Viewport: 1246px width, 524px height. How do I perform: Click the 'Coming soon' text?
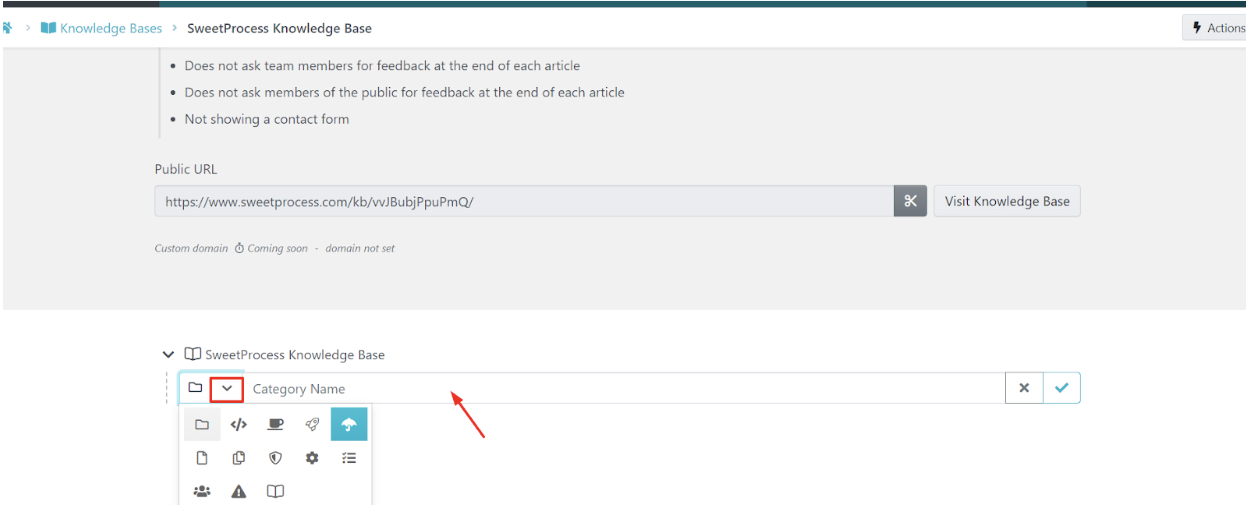277,248
